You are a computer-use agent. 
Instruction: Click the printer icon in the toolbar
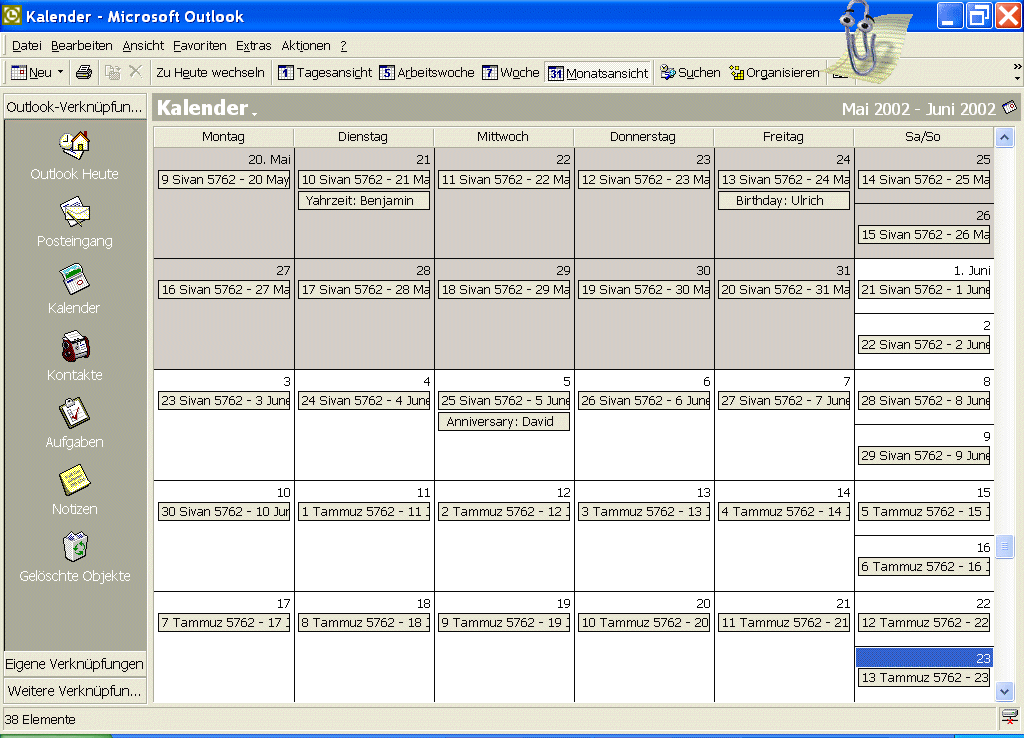[x=84, y=72]
